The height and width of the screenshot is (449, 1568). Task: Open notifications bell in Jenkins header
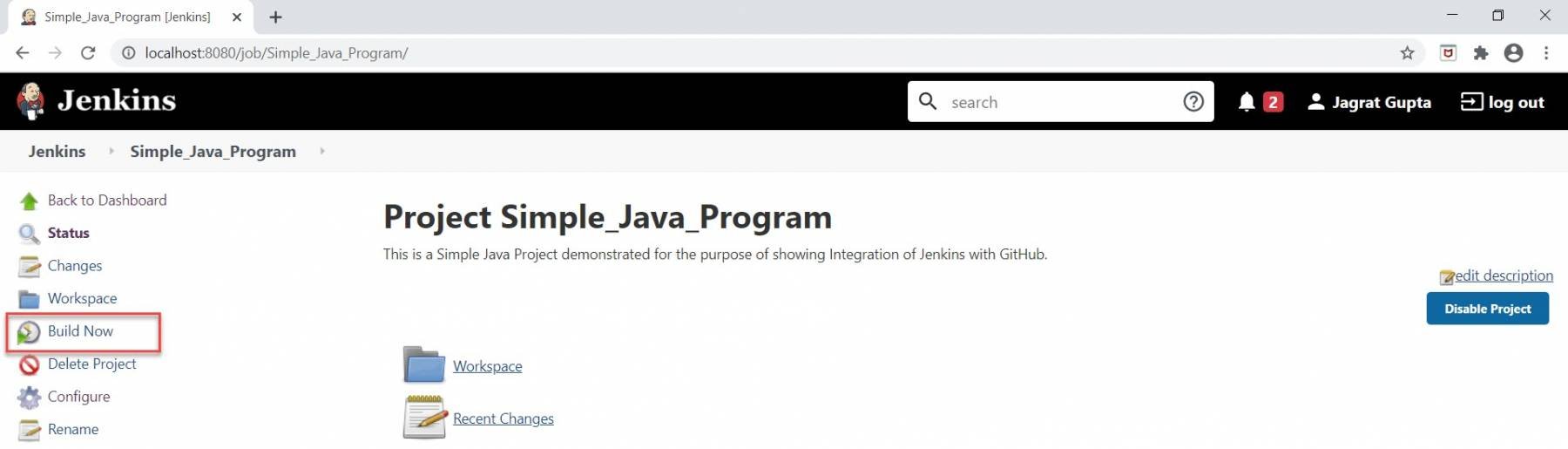tap(1247, 102)
